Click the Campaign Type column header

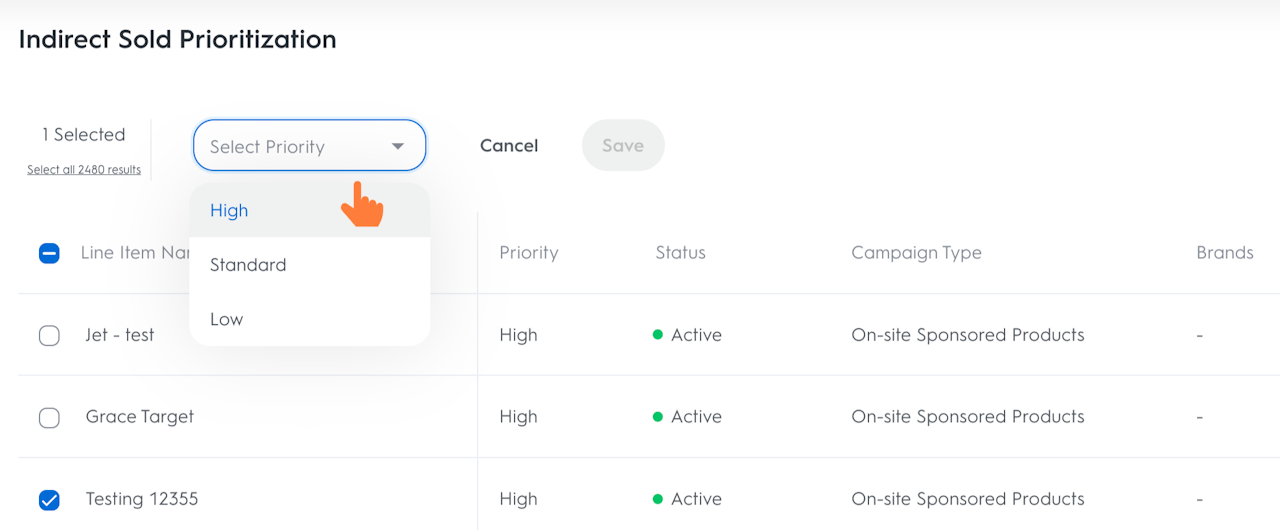coord(916,253)
